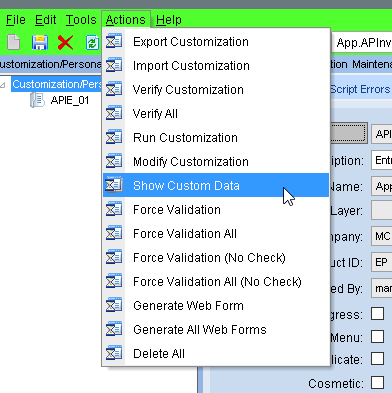The image size is (392, 393).
Task: Select Generate All Web Forms
Action: (x=216, y=330)
